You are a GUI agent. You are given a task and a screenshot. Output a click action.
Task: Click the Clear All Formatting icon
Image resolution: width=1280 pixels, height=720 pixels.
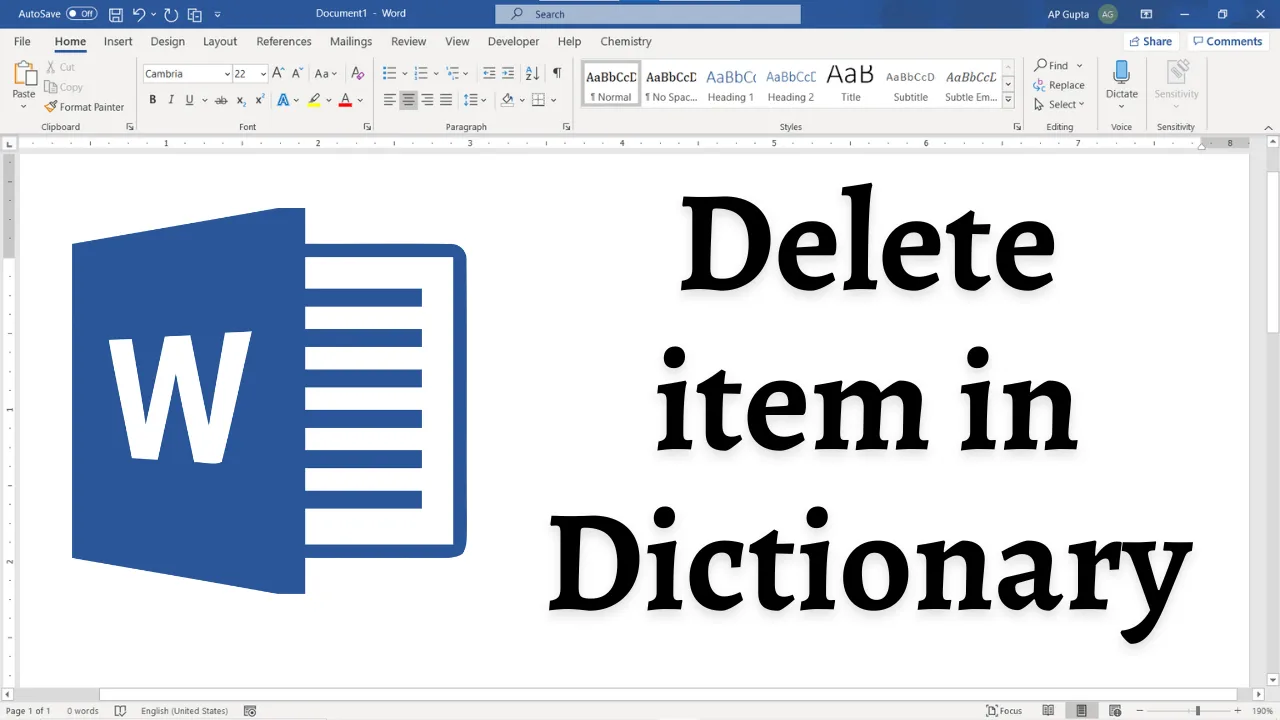(x=358, y=73)
